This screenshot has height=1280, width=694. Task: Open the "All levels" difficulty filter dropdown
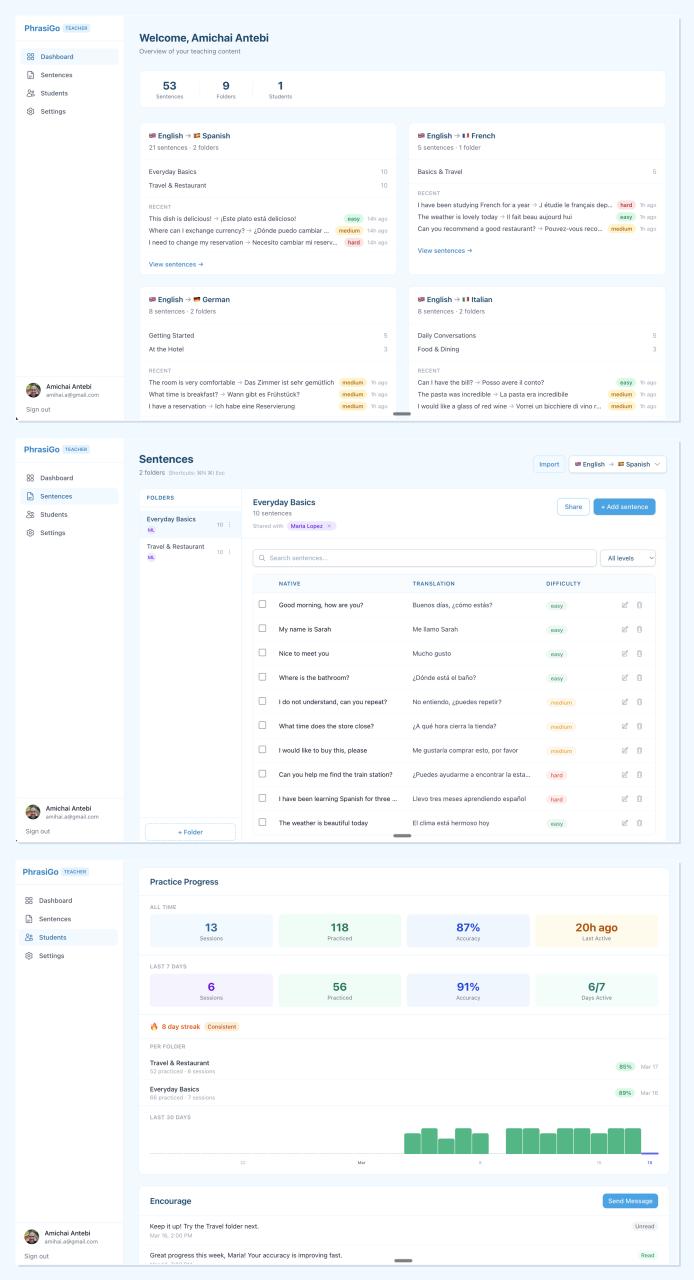click(628, 558)
